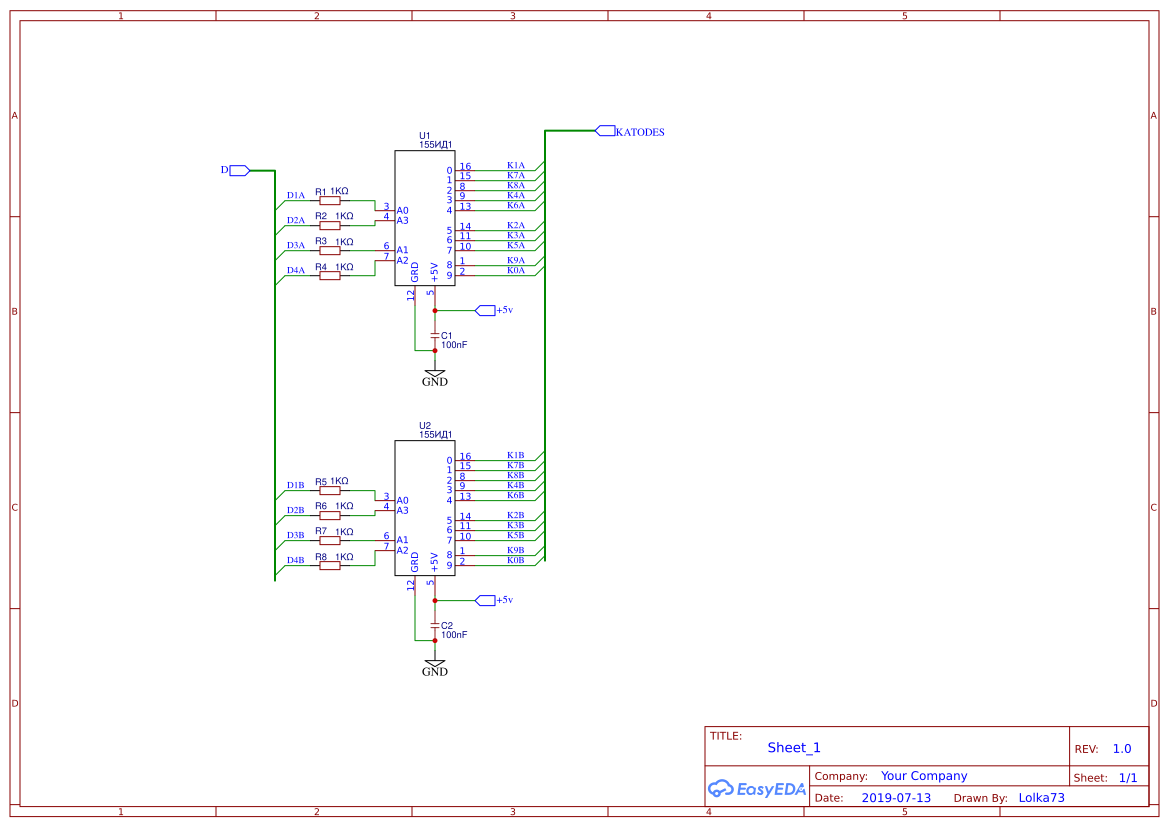Viewport: 1169px width, 827px height.
Task: Click the Sheet_1 title text
Action: 793,748
